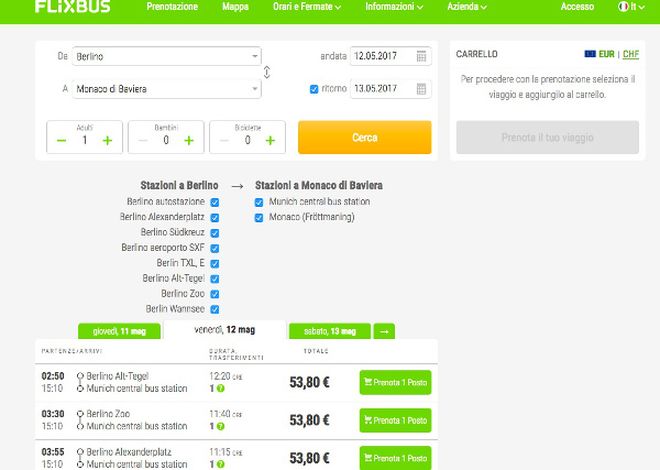Expand the Orari e Fermate menu
The height and width of the screenshot is (470, 660).
pos(307,7)
